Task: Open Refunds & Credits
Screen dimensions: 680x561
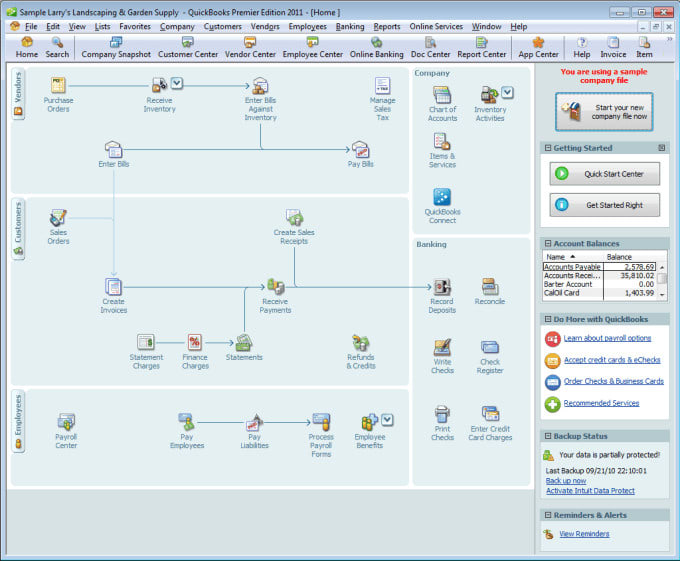Action: (360, 342)
